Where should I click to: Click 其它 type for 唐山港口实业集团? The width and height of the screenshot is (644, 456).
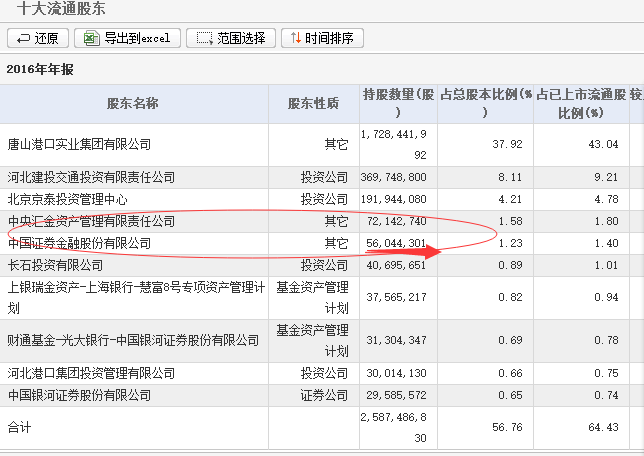[x=336, y=145]
